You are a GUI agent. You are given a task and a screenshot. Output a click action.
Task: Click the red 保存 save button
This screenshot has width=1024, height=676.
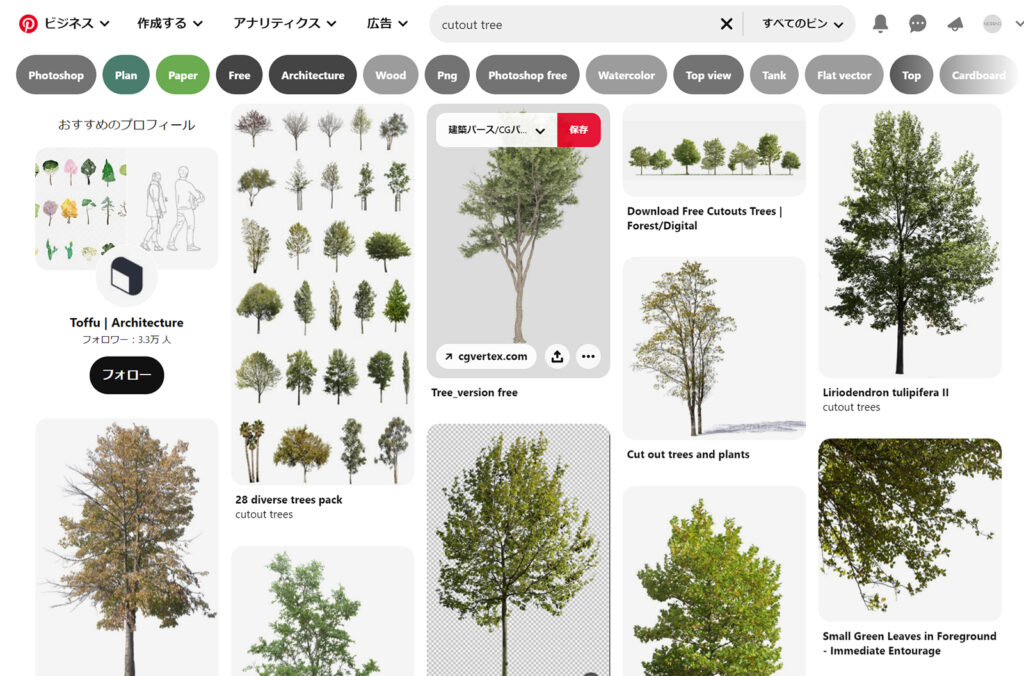click(579, 130)
